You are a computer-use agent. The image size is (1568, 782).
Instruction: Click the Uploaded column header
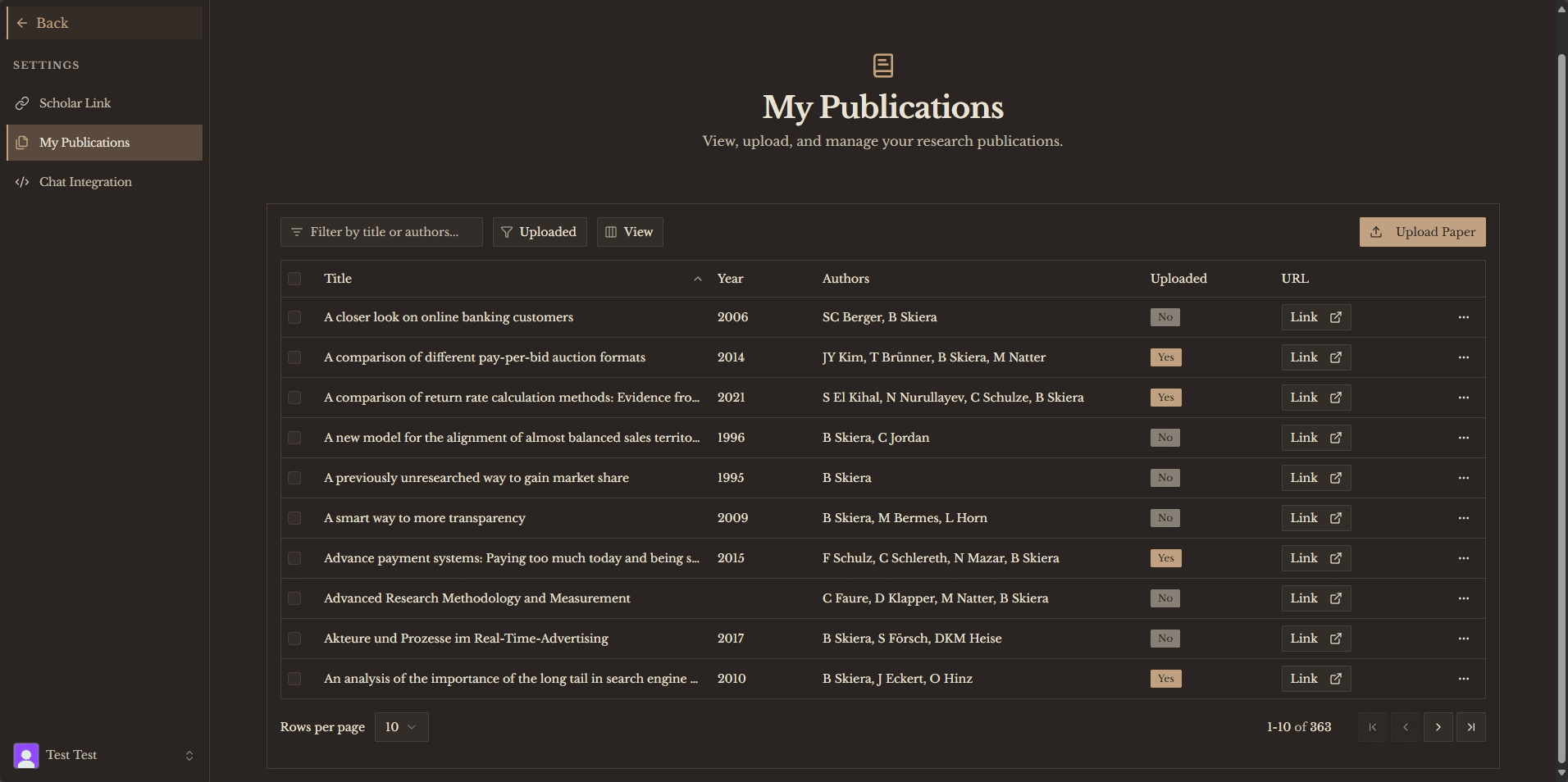pyautogui.click(x=1178, y=279)
